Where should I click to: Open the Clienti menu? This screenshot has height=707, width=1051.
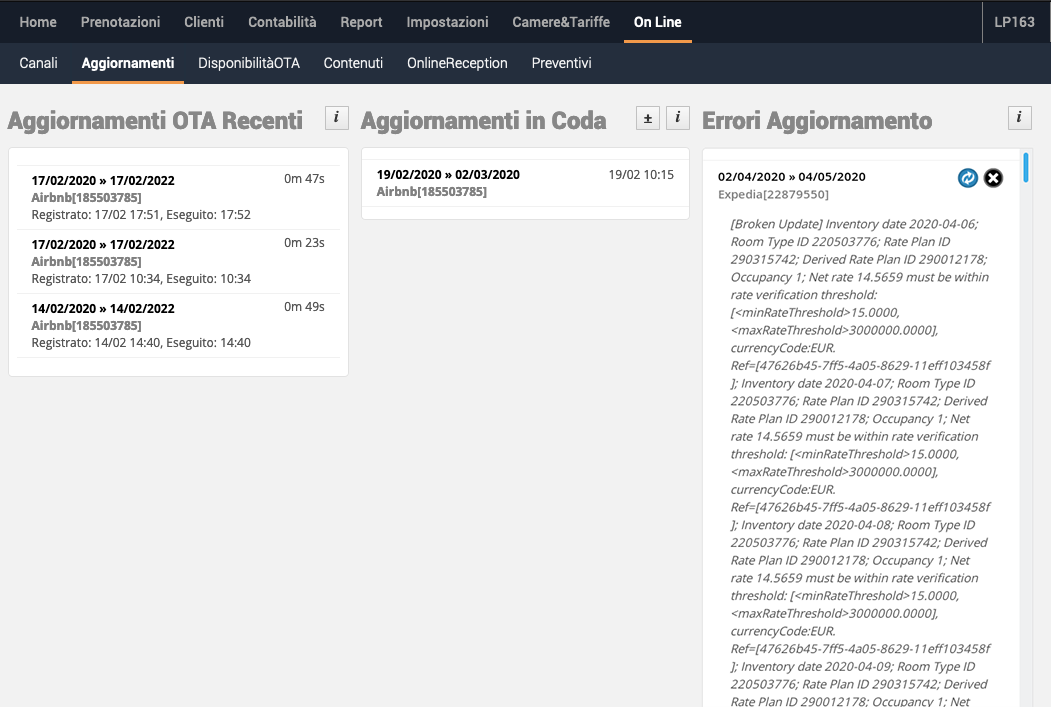pyautogui.click(x=204, y=22)
